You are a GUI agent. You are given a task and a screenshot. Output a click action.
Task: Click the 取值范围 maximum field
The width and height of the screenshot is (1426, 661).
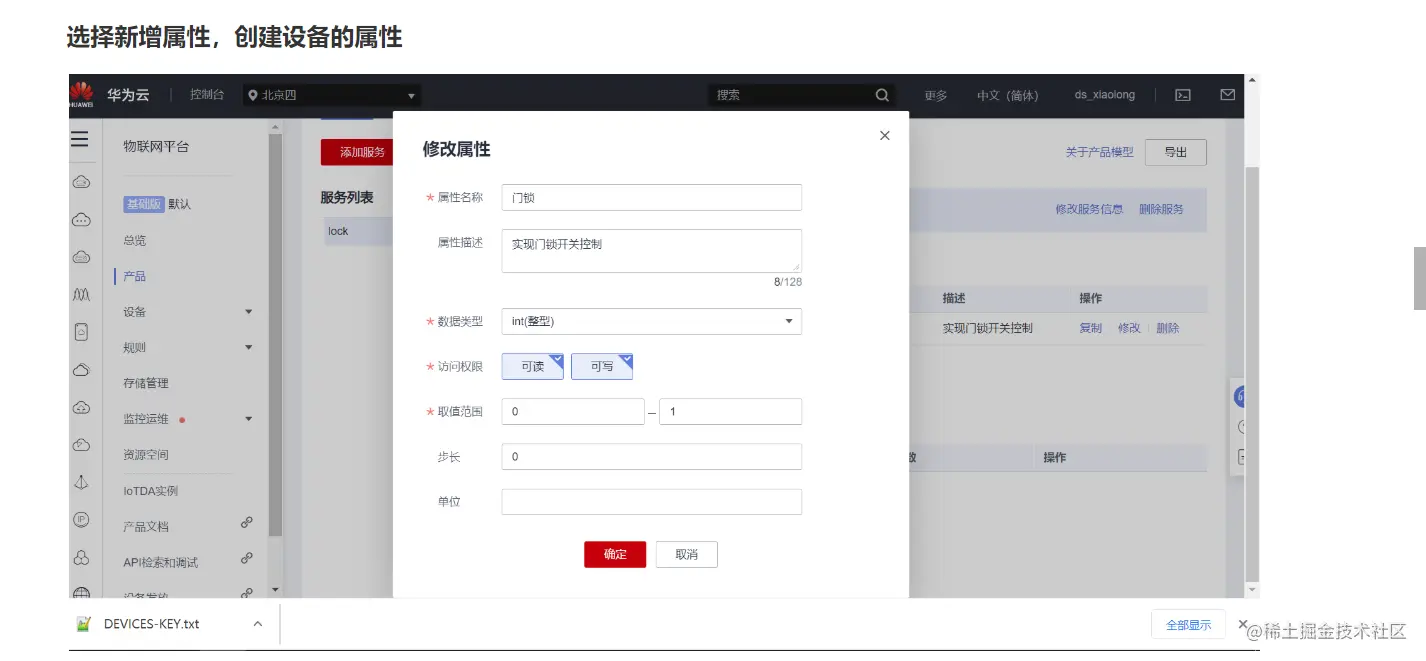click(x=730, y=412)
